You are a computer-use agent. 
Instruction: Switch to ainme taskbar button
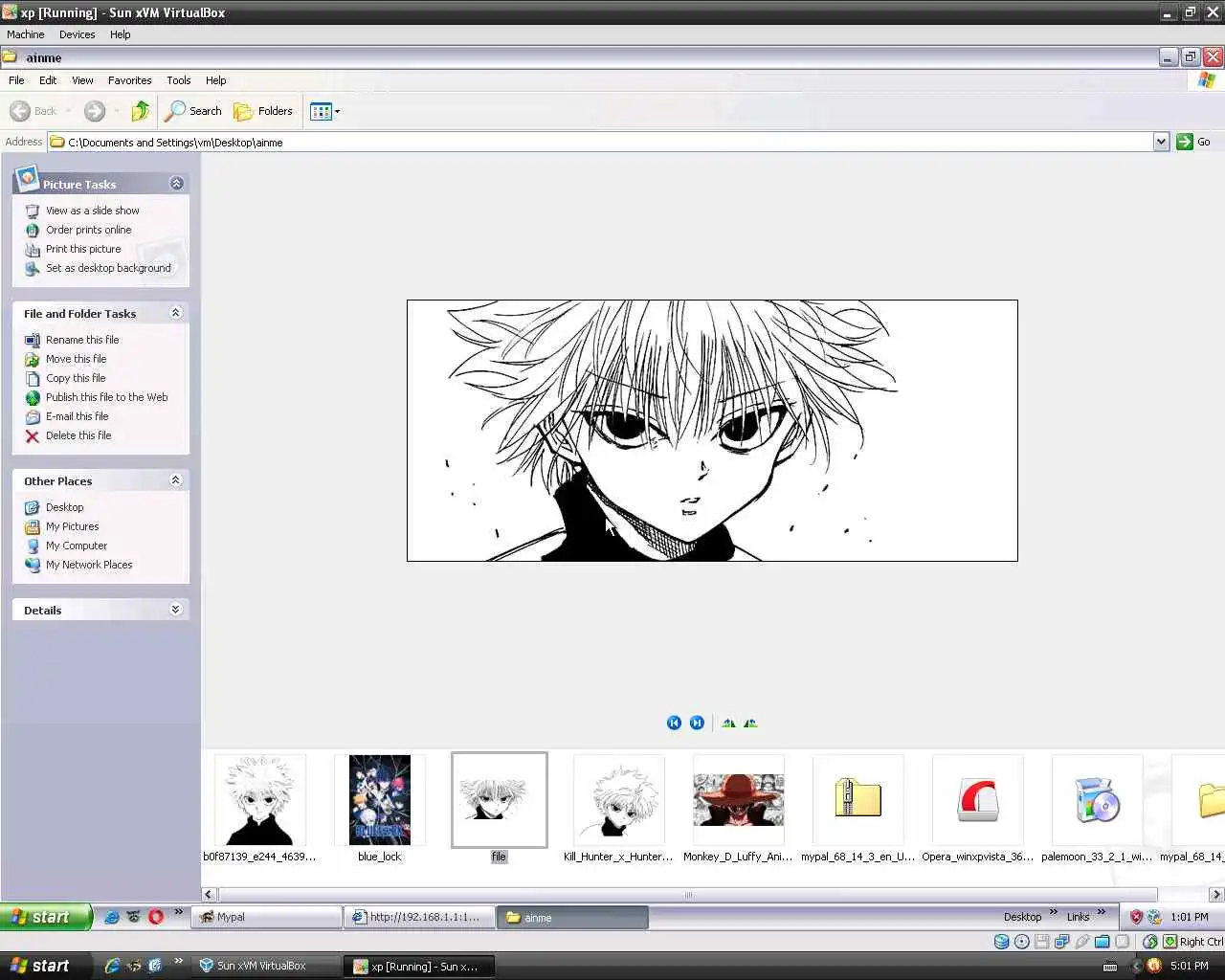(x=574, y=917)
